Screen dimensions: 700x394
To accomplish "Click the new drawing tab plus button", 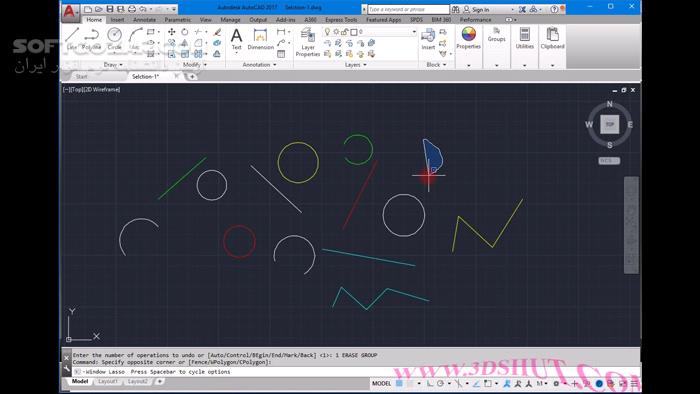I will 192,76.
